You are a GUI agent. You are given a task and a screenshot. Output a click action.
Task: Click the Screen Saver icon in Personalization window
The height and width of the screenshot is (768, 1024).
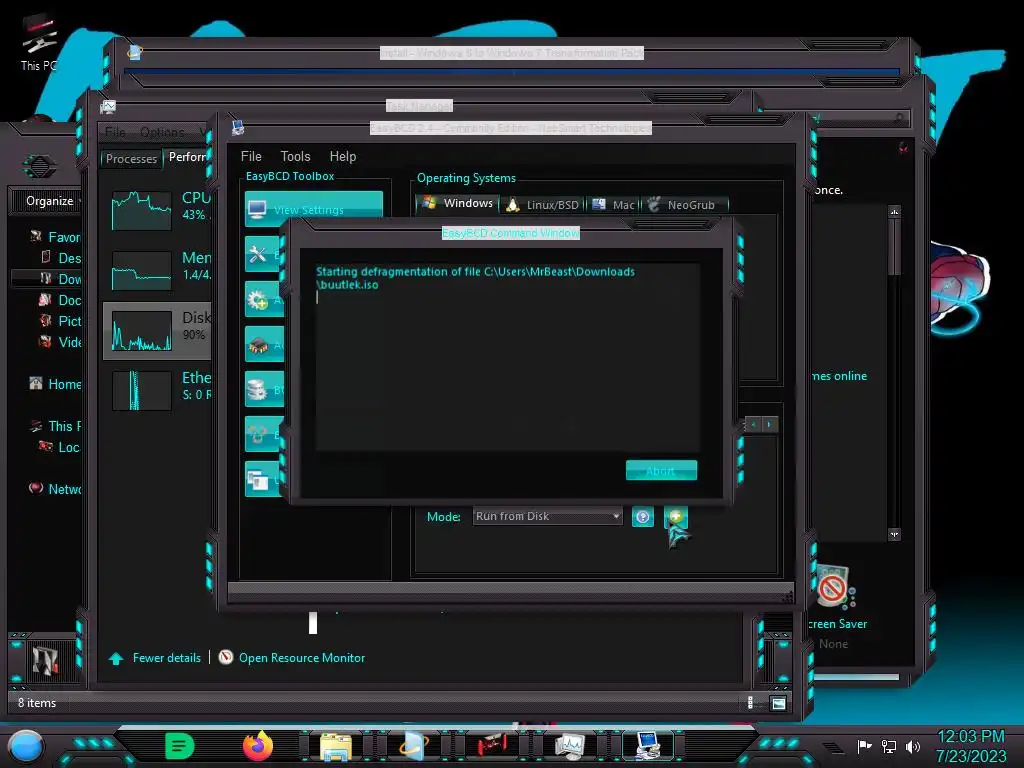click(x=834, y=587)
